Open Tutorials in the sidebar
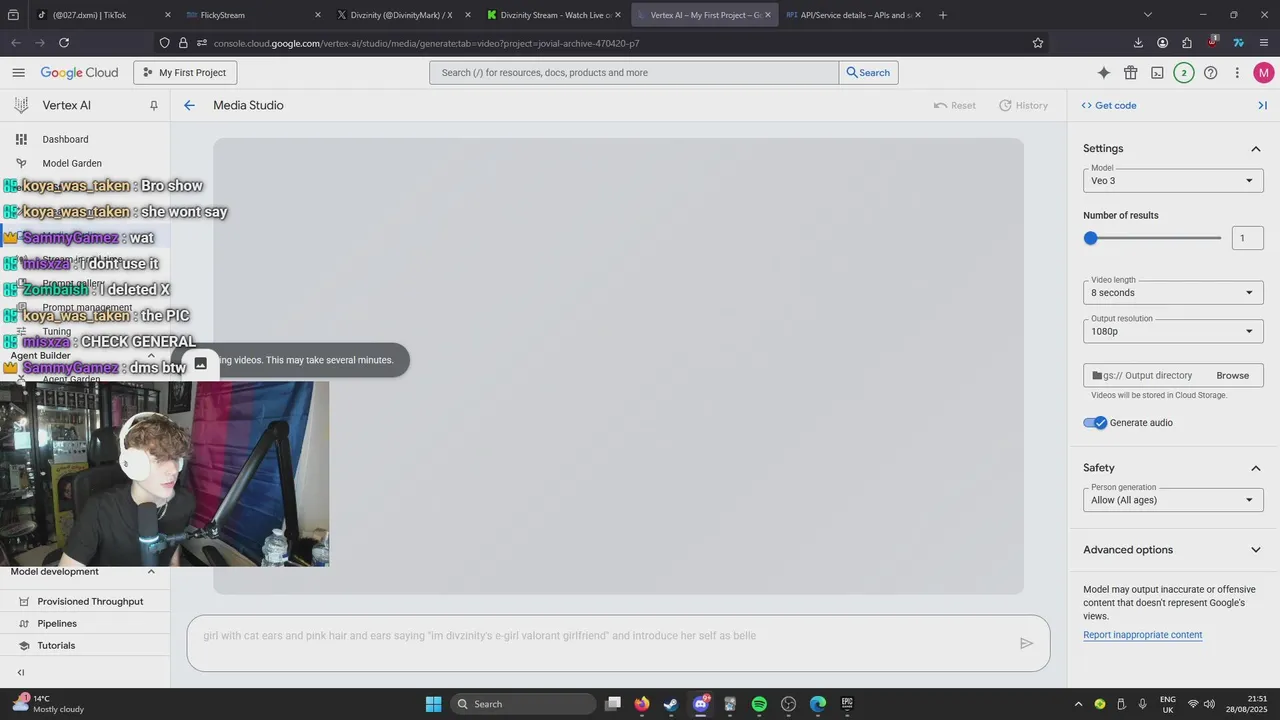The width and height of the screenshot is (1280, 720). click(x=56, y=645)
